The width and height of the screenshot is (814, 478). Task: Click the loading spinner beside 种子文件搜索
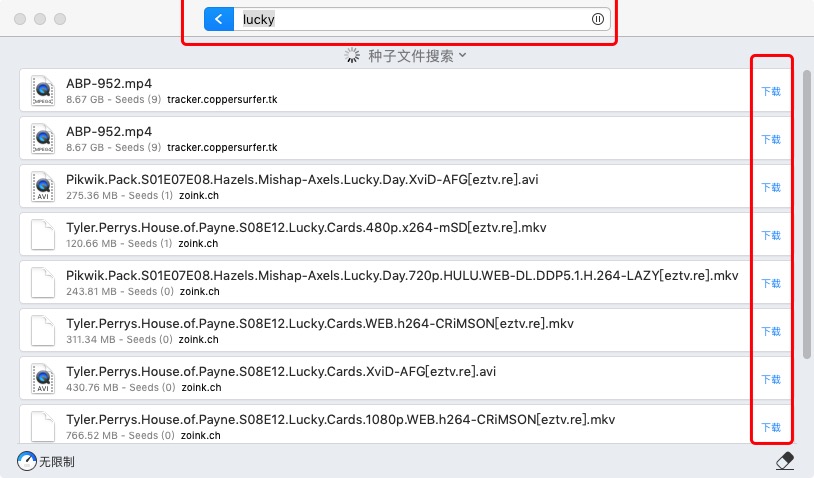point(352,56)
